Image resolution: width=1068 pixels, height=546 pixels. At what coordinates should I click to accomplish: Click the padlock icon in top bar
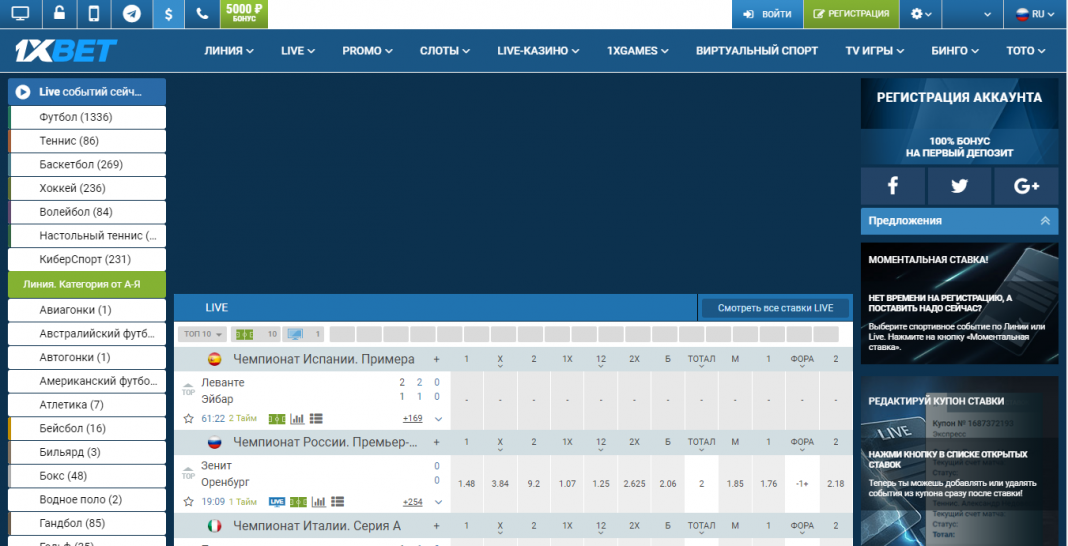tap(59, 14)
